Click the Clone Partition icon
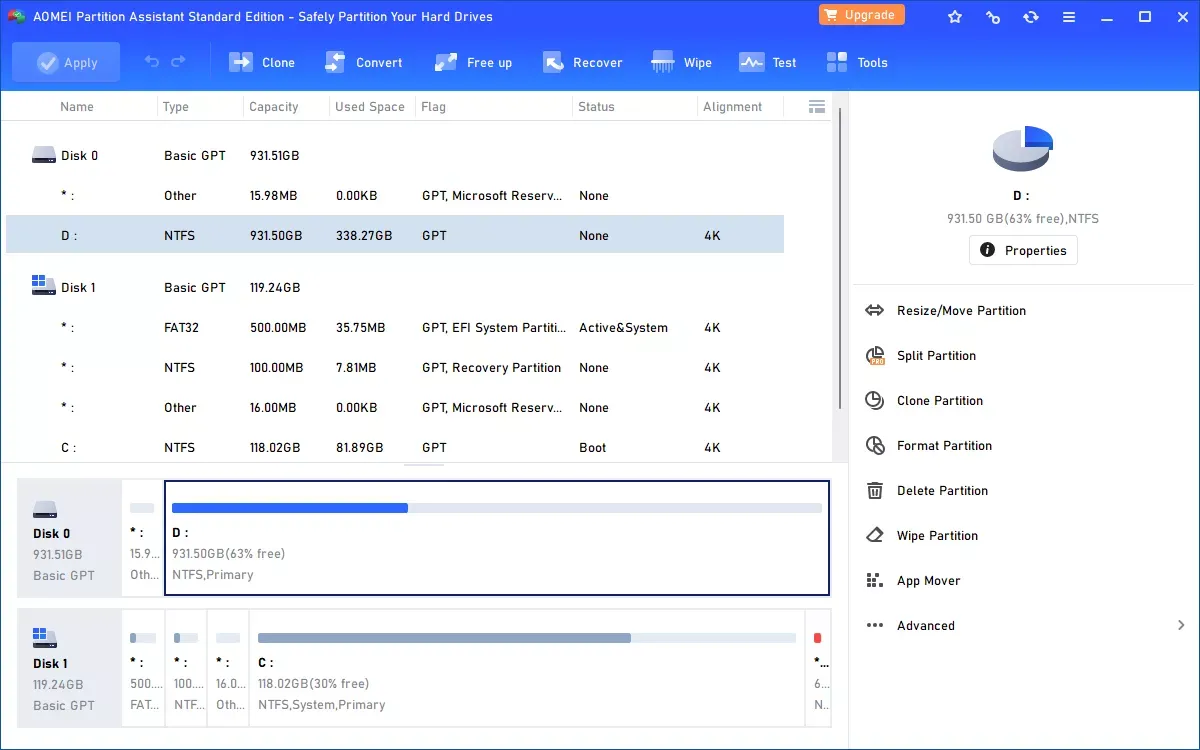The width and height of the screenshot is (1200, 750). [875, 401]
